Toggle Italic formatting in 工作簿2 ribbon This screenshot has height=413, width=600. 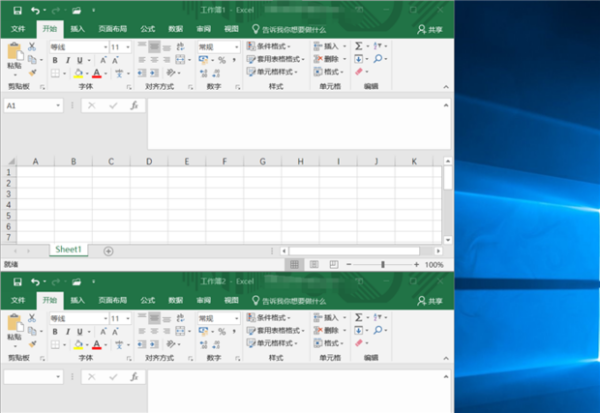(68, 331)
